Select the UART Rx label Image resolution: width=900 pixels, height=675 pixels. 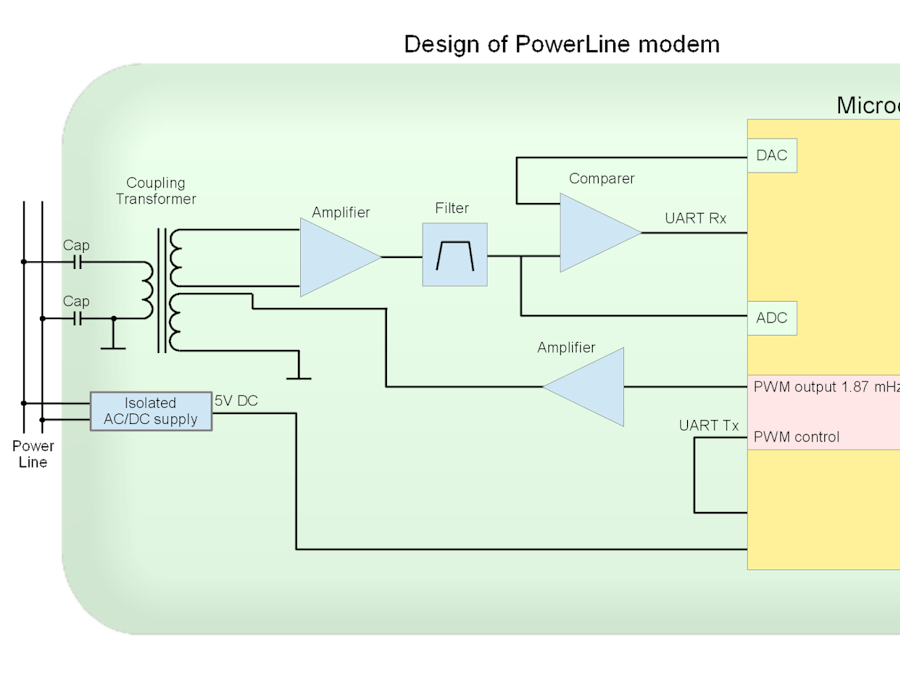[698, 218]
